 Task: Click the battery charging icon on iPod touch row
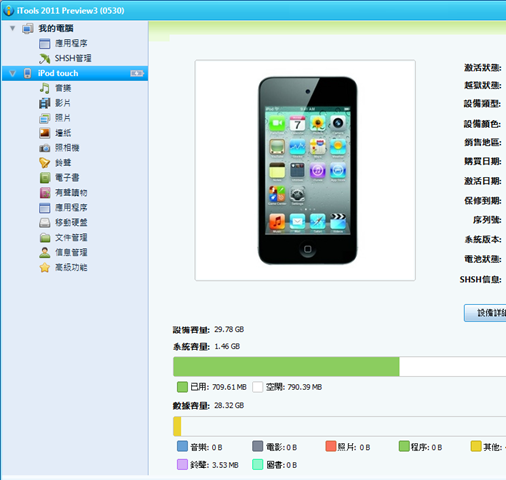tap(137, 73)
